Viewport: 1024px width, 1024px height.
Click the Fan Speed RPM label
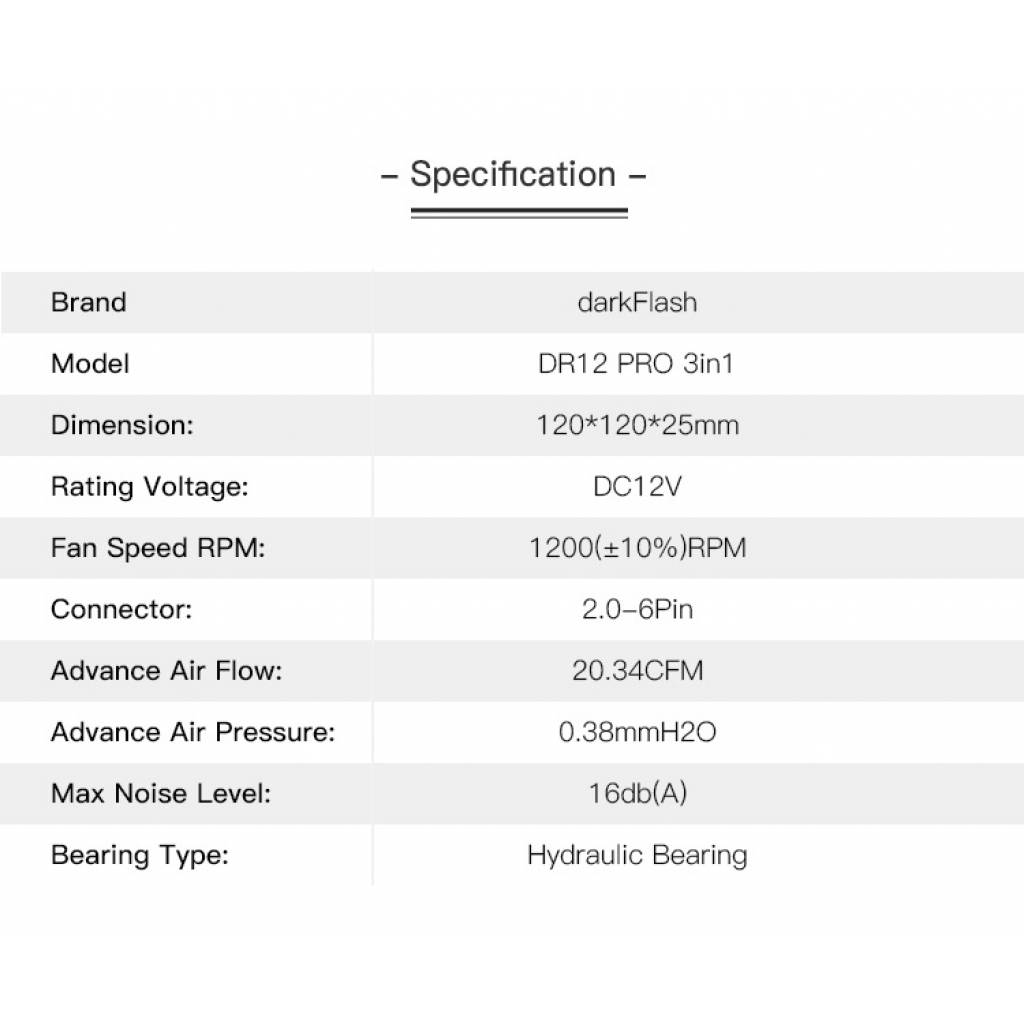click(x=158, y=548)
